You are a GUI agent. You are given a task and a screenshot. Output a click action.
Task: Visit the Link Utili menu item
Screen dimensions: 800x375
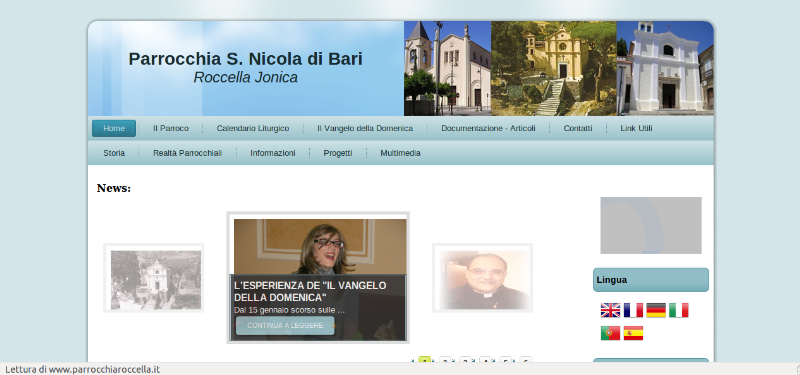coord(636,129)
